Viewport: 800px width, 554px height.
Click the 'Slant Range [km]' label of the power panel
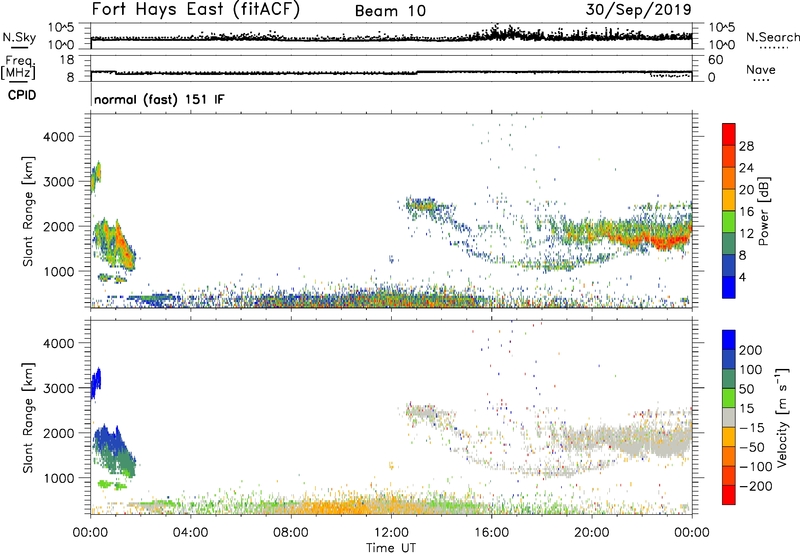[28, 211]
